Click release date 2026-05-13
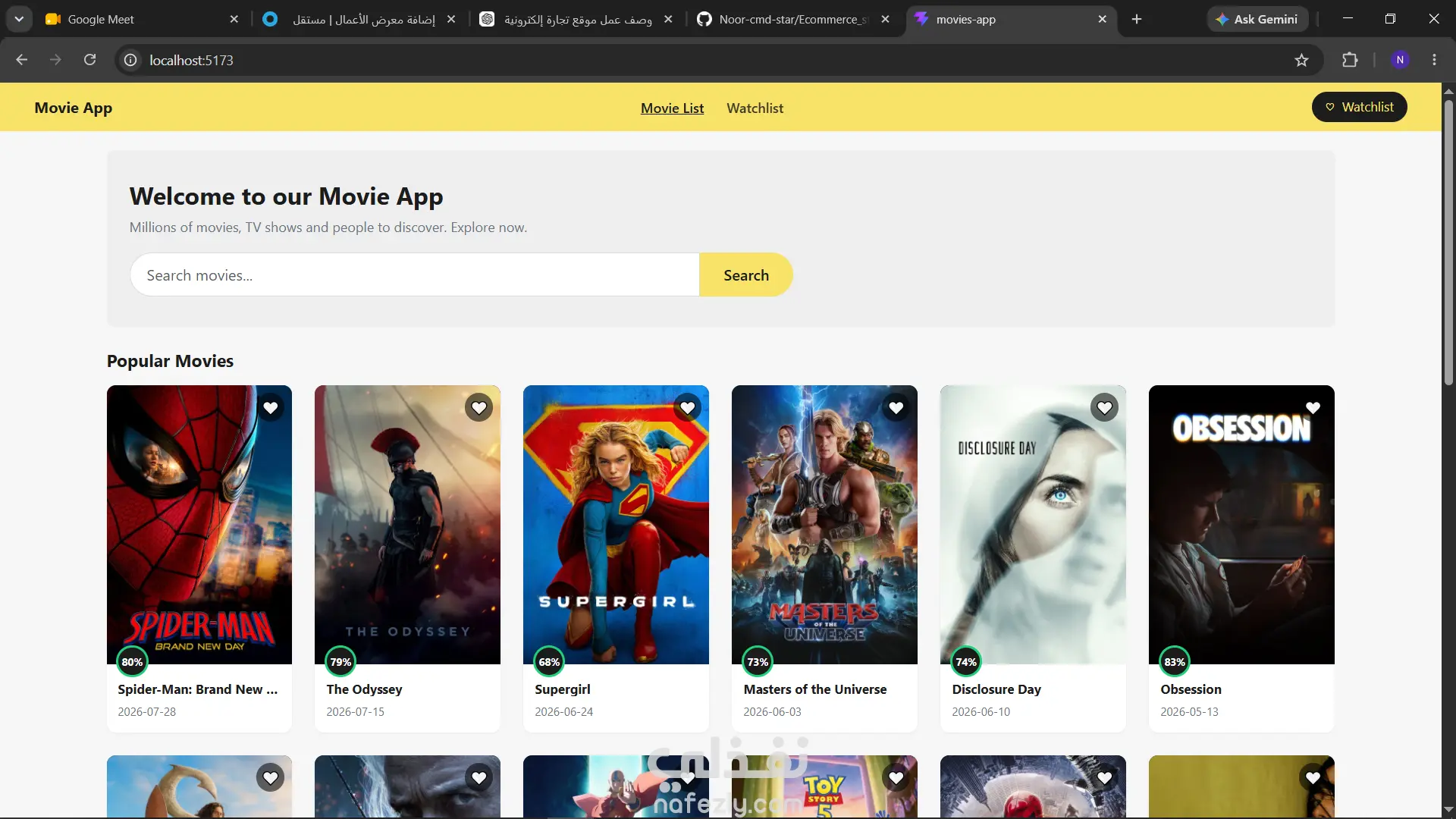Image resolution: width=1456 pixels, height=819 pixels. tap(1190, 712)
